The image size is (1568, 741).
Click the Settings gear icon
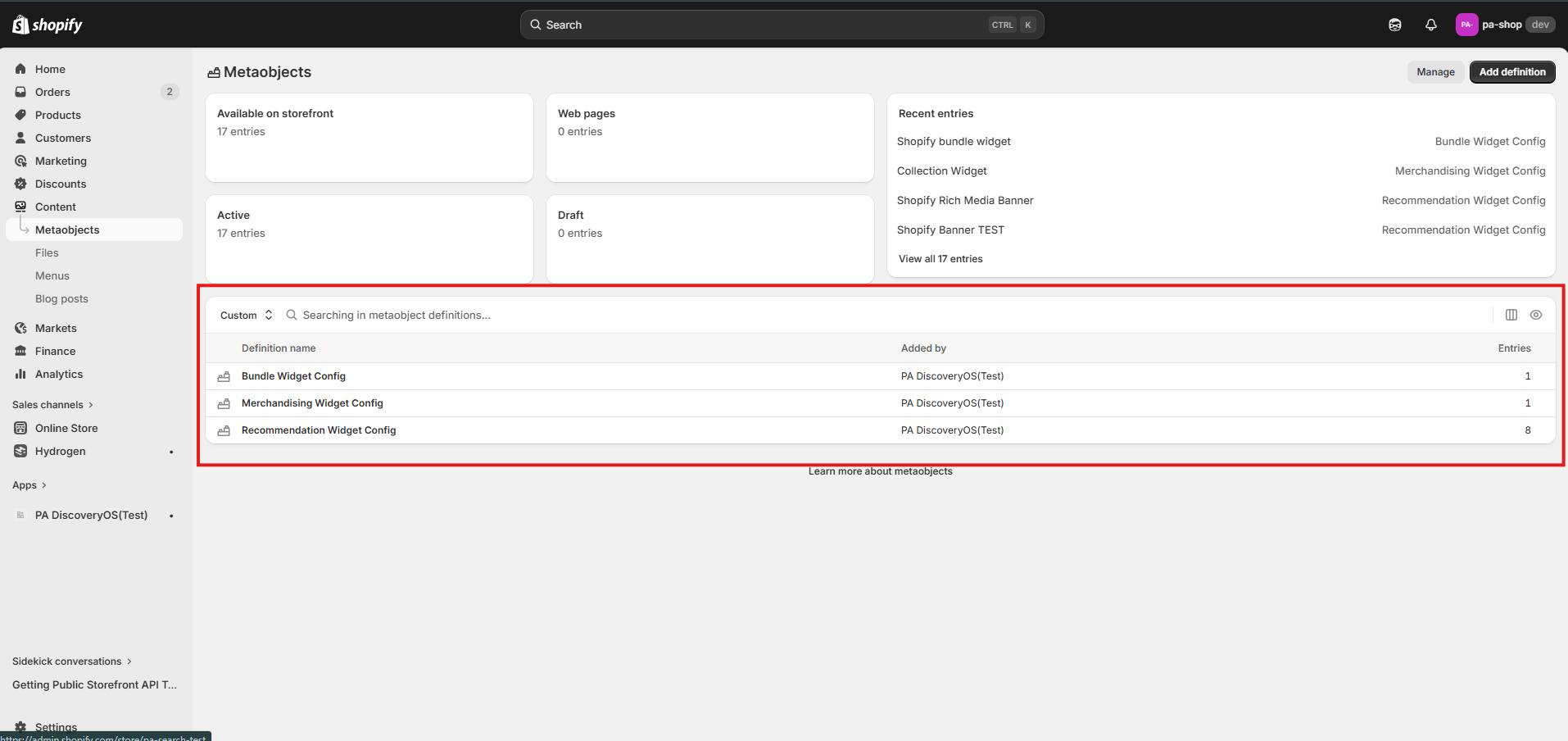point(20,727)
